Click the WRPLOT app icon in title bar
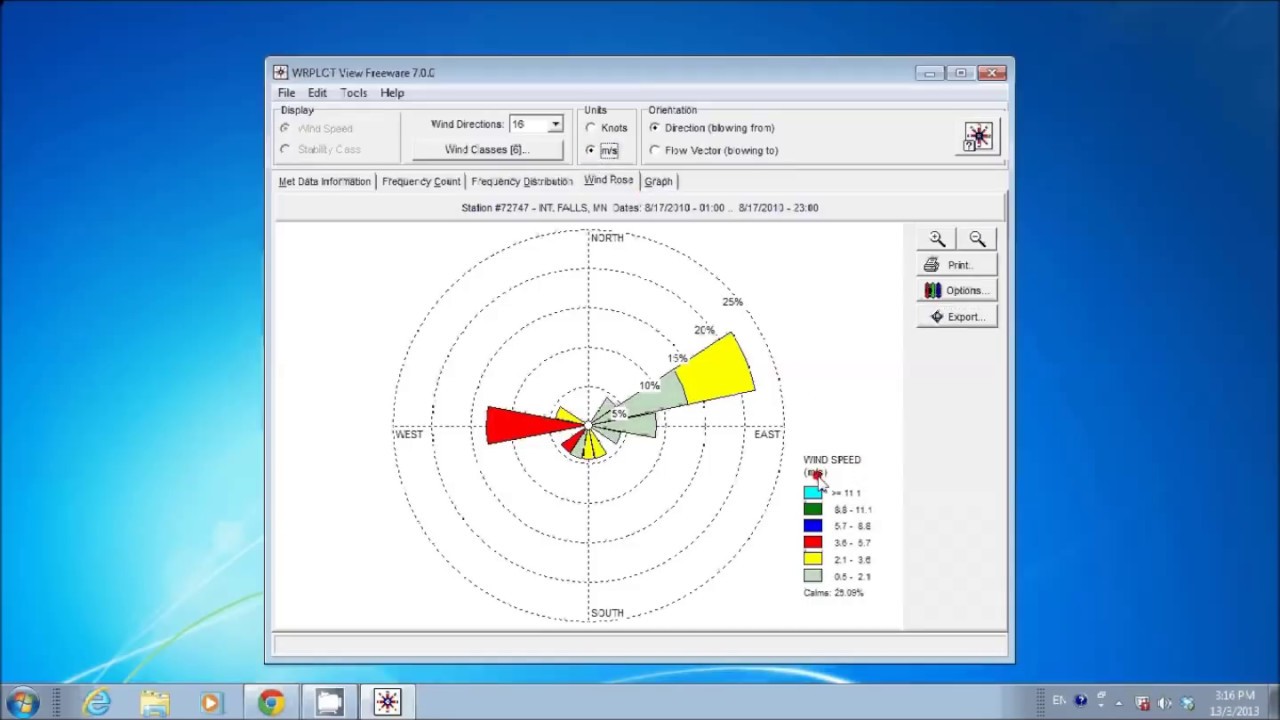Image resolution: width=1280 pixels, height=720 pixels. coord(280,73)
